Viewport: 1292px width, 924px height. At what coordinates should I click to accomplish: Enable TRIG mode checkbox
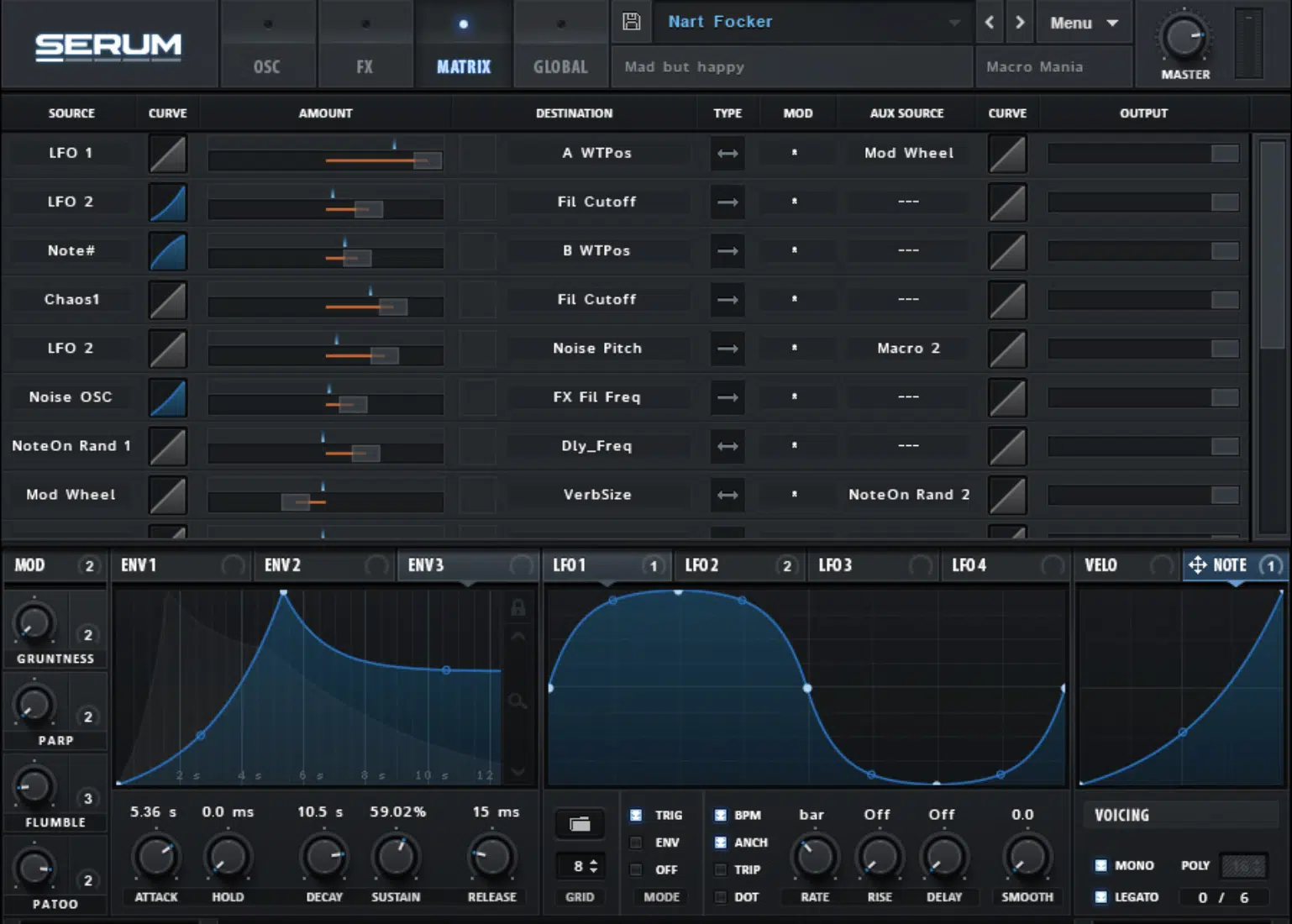(x=636, y=815)
